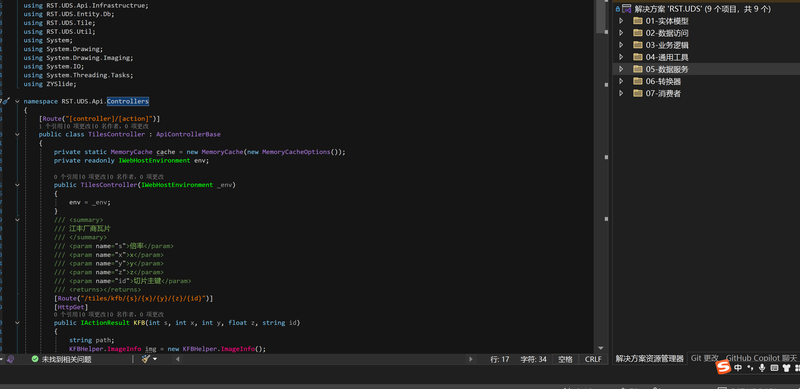Expand the 06-转换器 folder arrow
Image resolution: width=800 pixels, height=389 pixels.
click(621, 81)
